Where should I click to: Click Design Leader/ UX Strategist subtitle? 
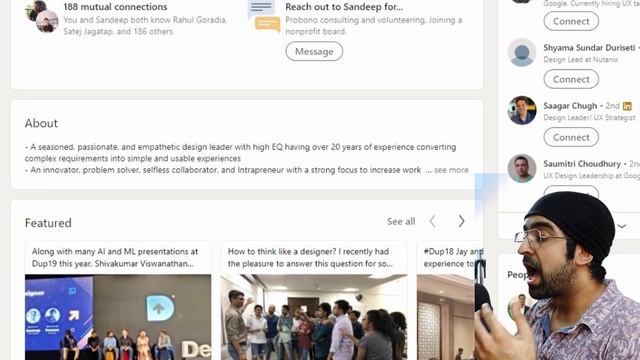(x=589, y=118)
